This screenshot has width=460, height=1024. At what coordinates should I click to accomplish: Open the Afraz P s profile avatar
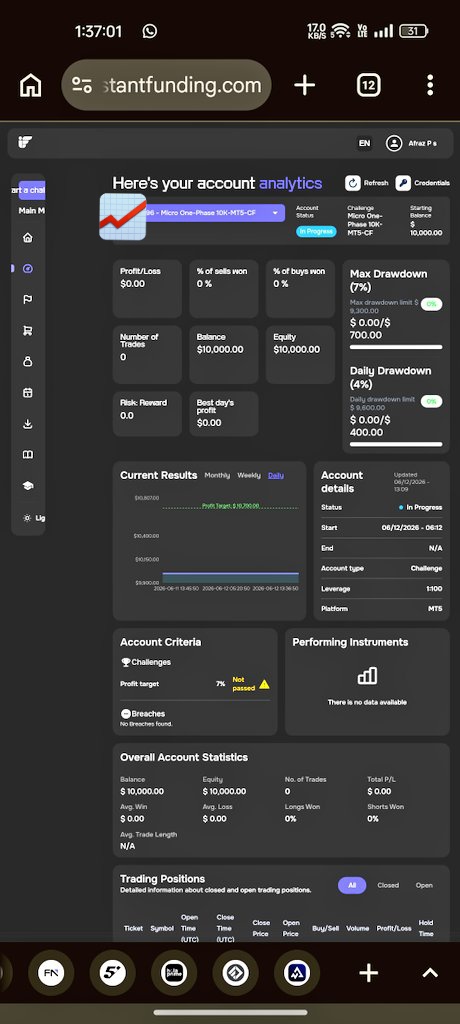pyautogui.click(x=393, y=143)
